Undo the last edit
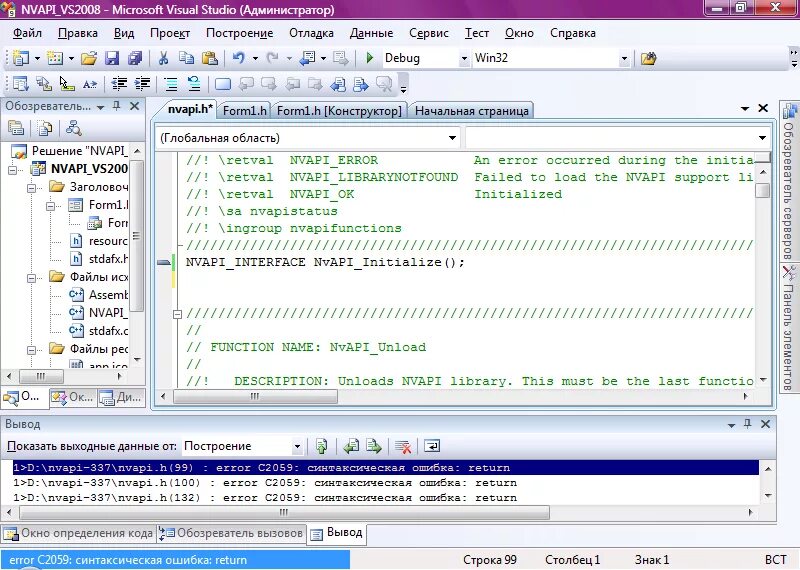800x570 pixels. (238, 58)
